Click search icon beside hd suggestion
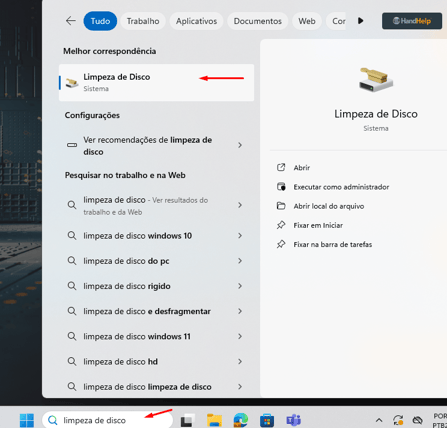Image resolution: width=447 pixels, height=428 pixels. click(72, 362)
